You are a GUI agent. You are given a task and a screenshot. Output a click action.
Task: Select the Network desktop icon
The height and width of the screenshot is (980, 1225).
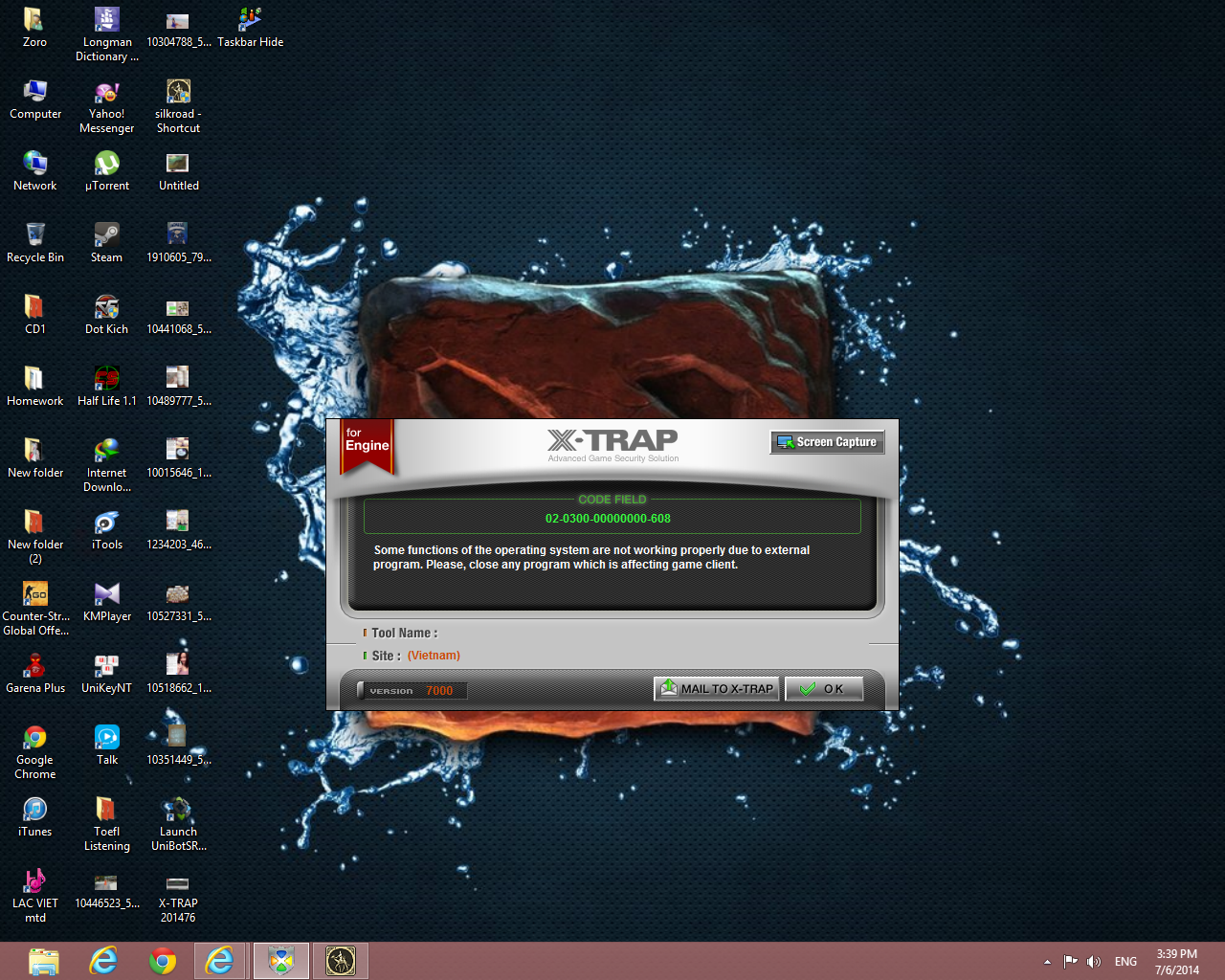click(35, 170)
